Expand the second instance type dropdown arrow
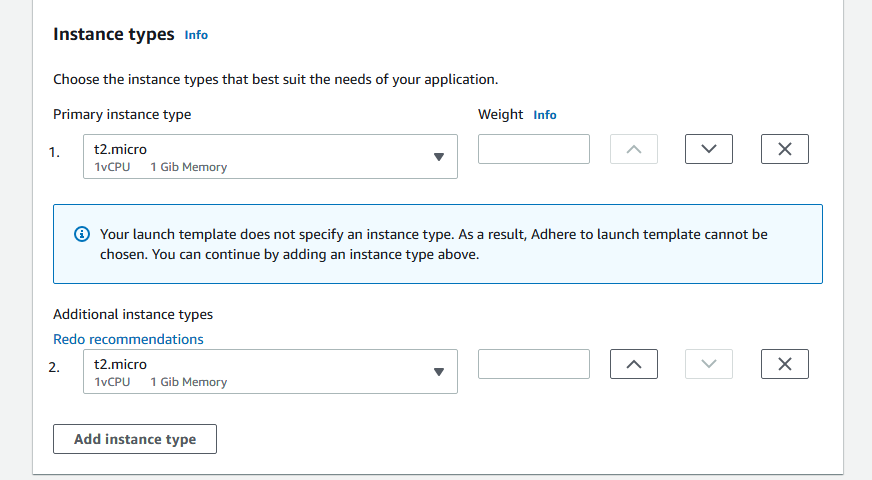872x480 pixels. pos(438,372)
